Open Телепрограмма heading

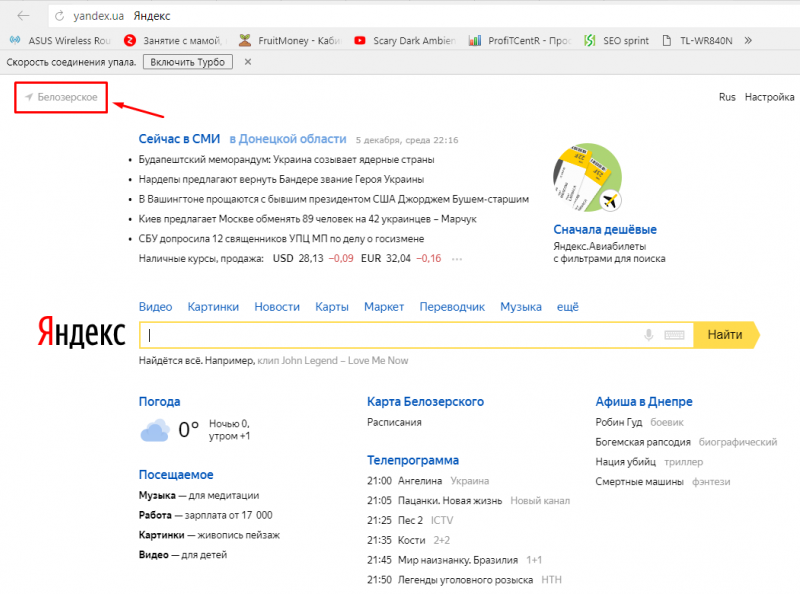pos(413,460)
